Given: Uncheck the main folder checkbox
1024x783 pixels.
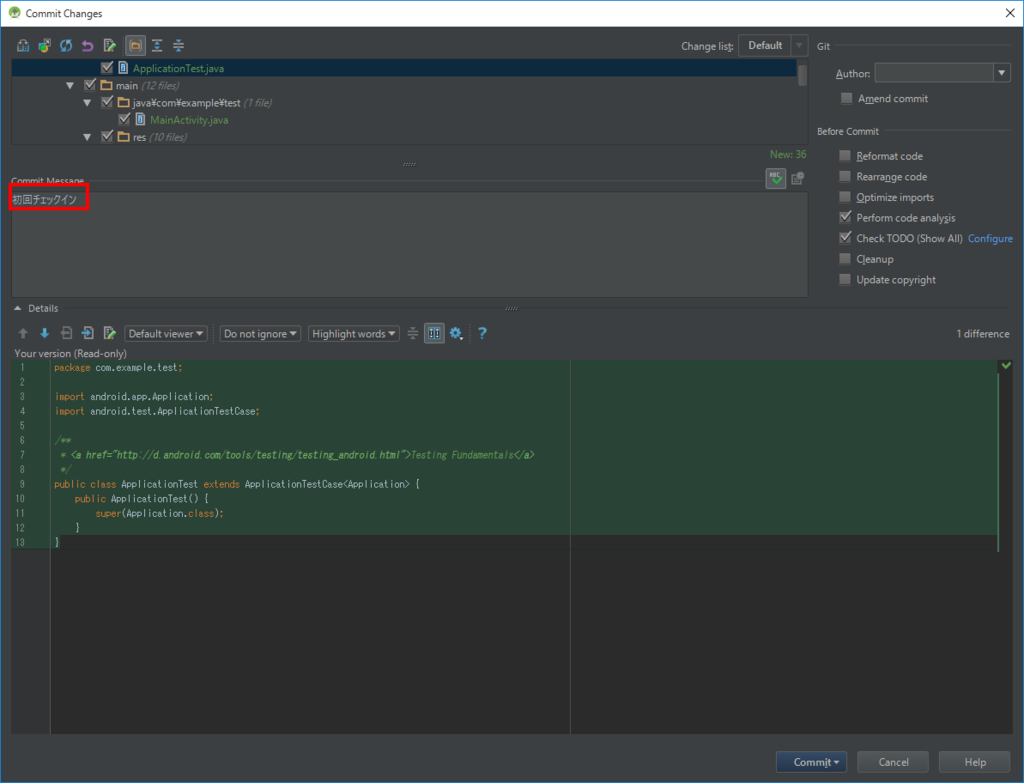Looking at the screenshot, I should (x=90, y=85).
